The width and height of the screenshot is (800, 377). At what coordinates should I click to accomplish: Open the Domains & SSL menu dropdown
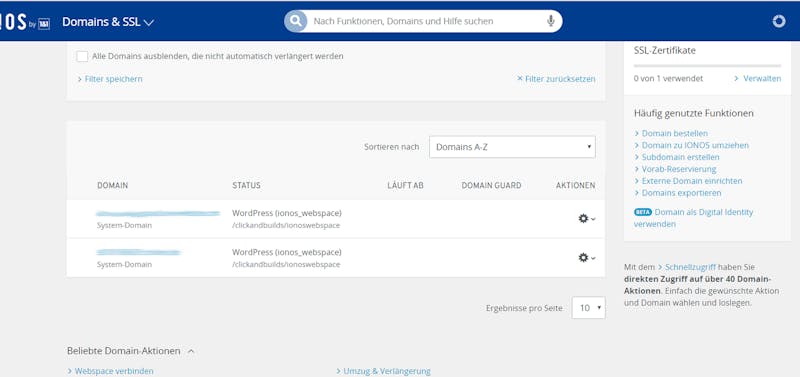point(108,22)
